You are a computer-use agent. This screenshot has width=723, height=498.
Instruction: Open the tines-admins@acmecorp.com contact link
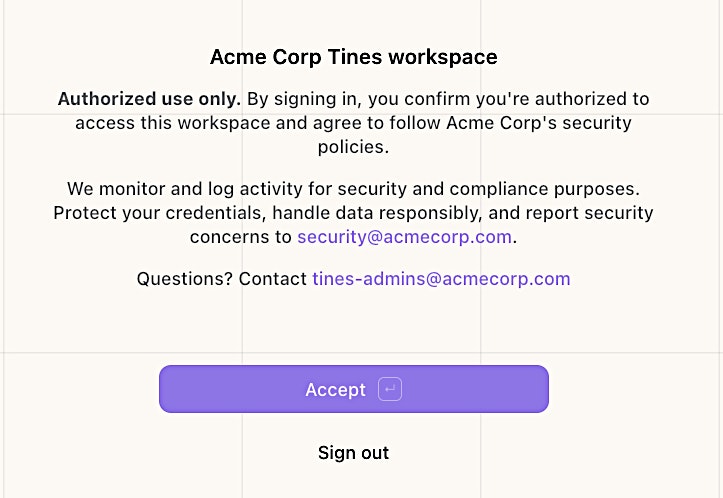pos(441,279)
